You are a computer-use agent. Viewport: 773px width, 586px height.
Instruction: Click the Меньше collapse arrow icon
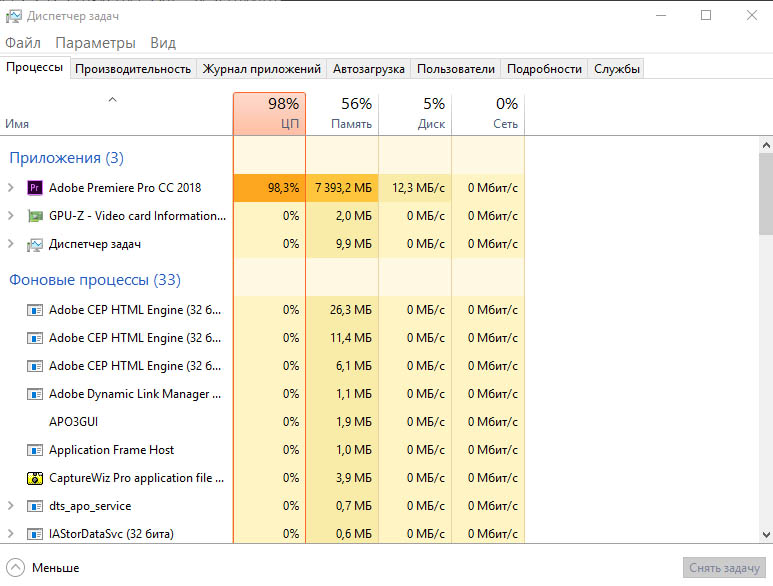15,568
